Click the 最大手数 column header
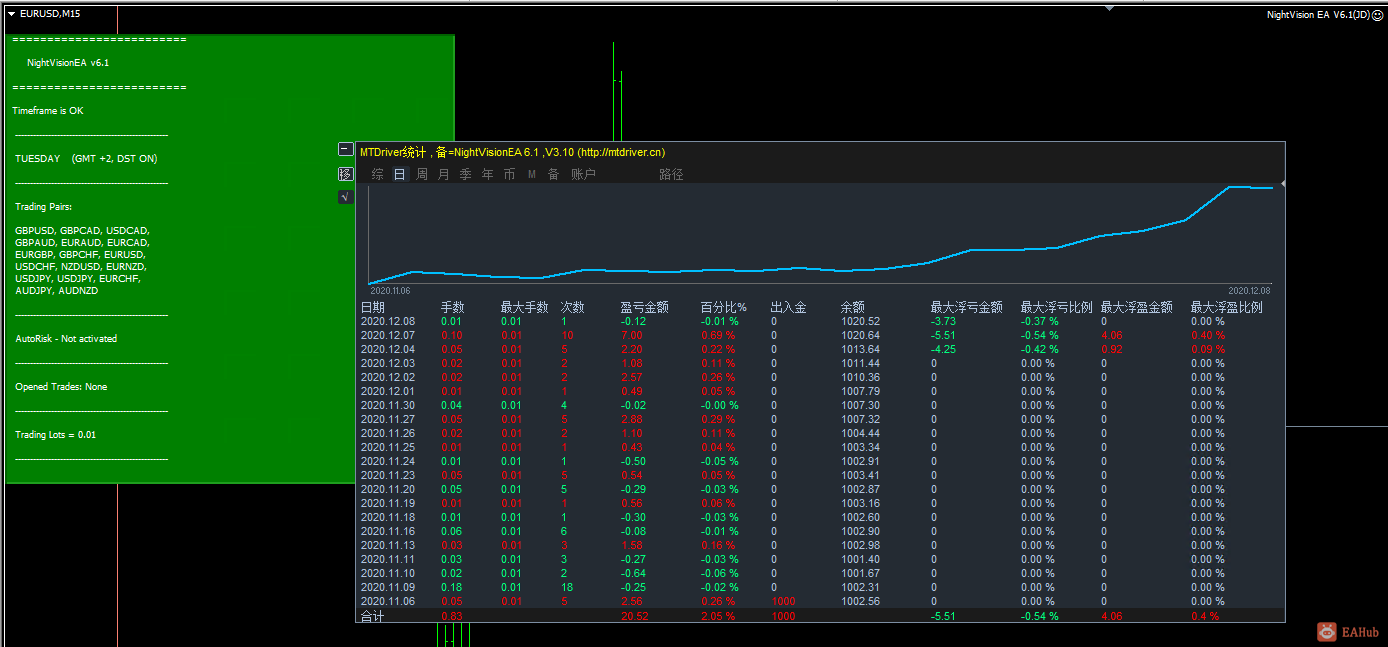This screenshot has width=1388, height=647. (524, 308)
